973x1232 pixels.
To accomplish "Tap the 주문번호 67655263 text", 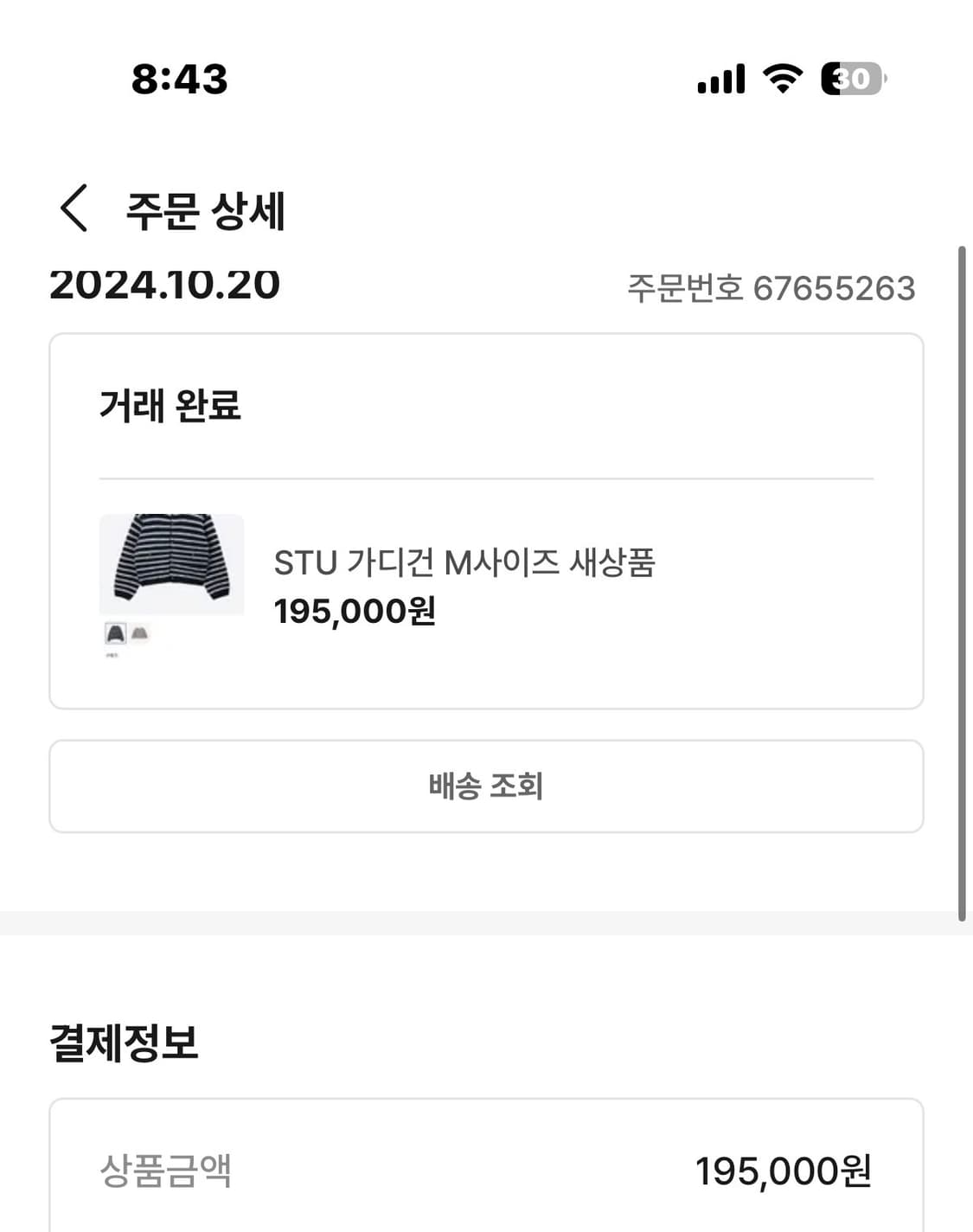I will pyautogui.click(x=771, y=288).
